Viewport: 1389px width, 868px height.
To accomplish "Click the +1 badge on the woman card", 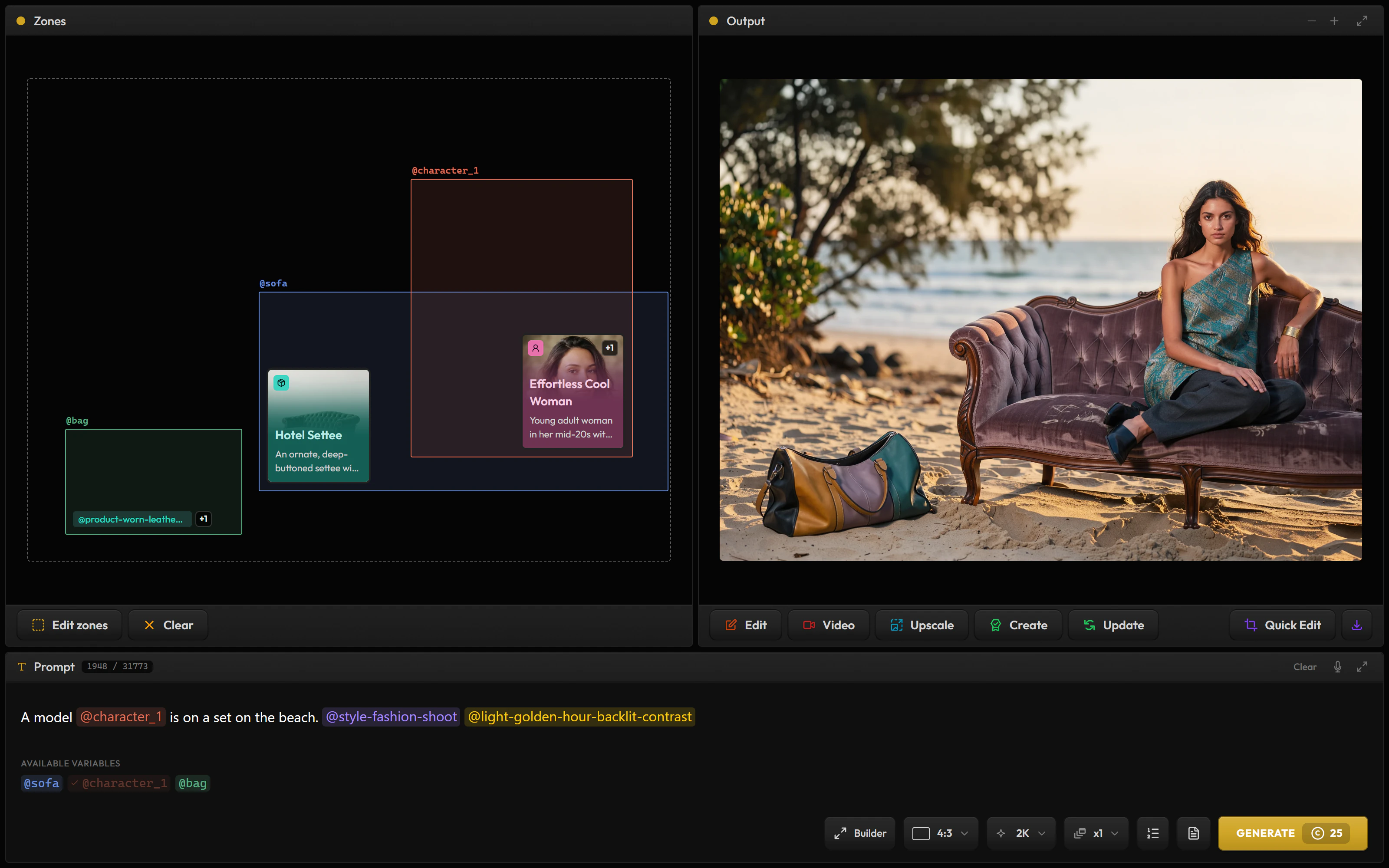I will [609, 348].
